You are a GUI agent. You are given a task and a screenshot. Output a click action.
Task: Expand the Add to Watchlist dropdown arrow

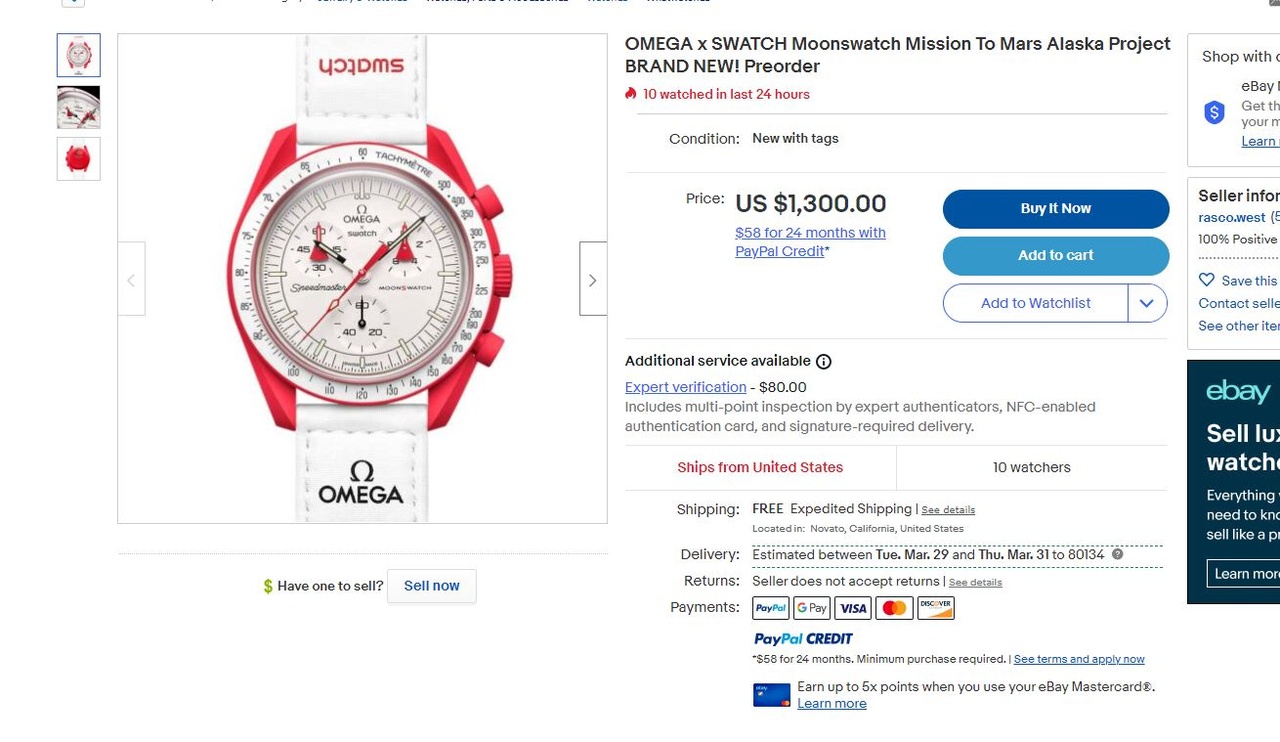coord(1147,303)
